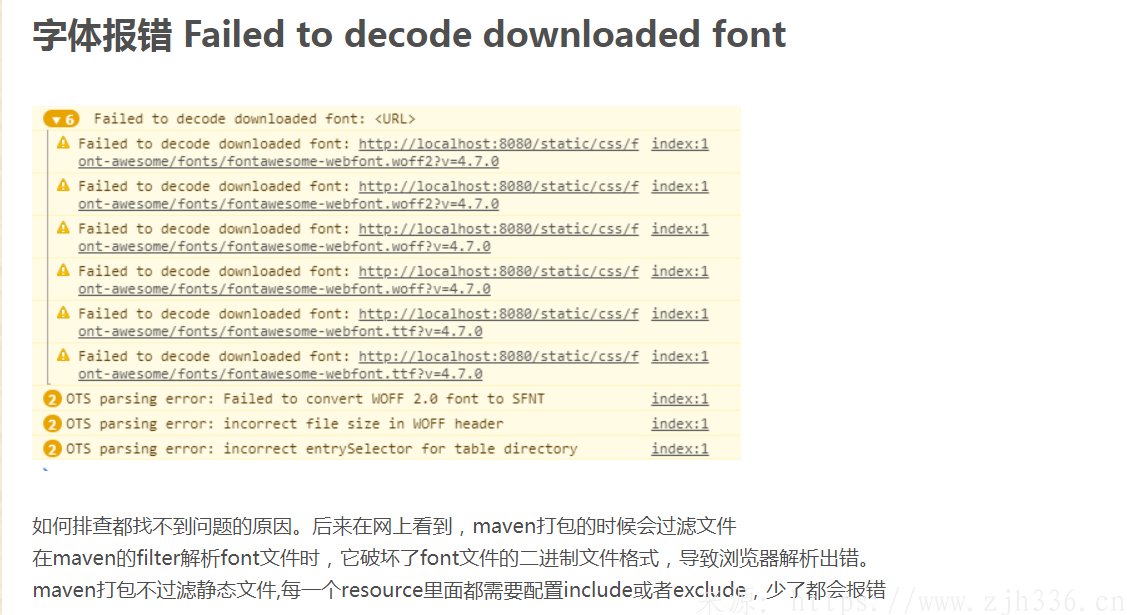
Task: Click index:1 beside the first woff2 warning
Action: pos(680,144)
